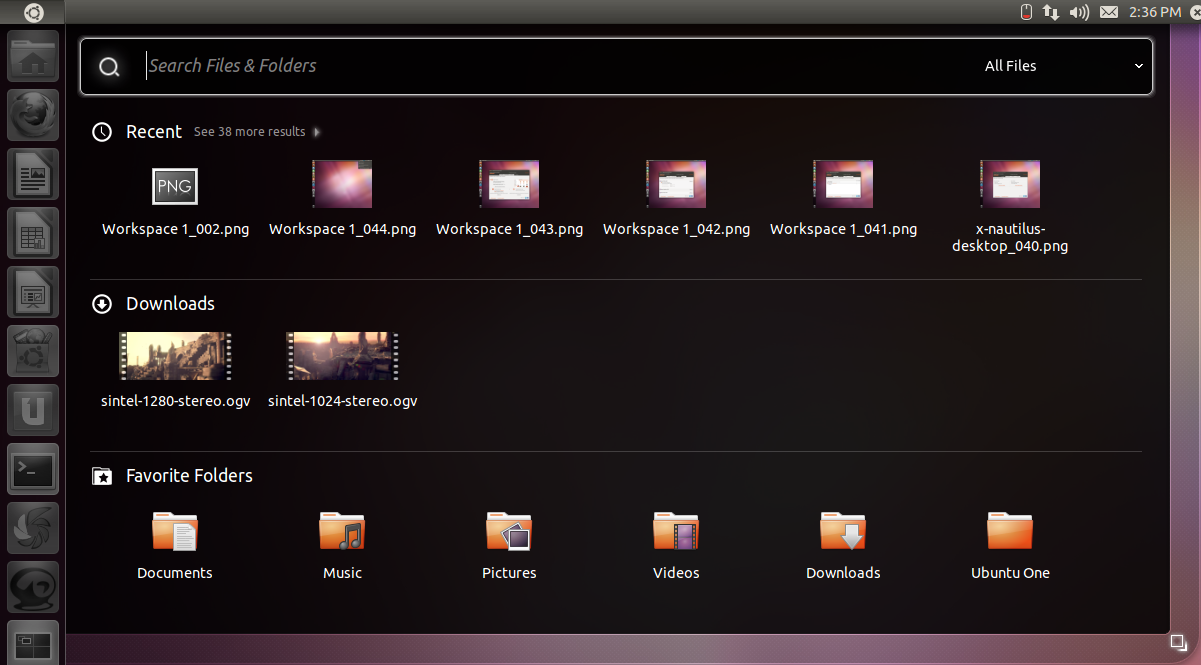Open the Music folder
Viewport: 1201px width, 665px height.
point(342,531)
